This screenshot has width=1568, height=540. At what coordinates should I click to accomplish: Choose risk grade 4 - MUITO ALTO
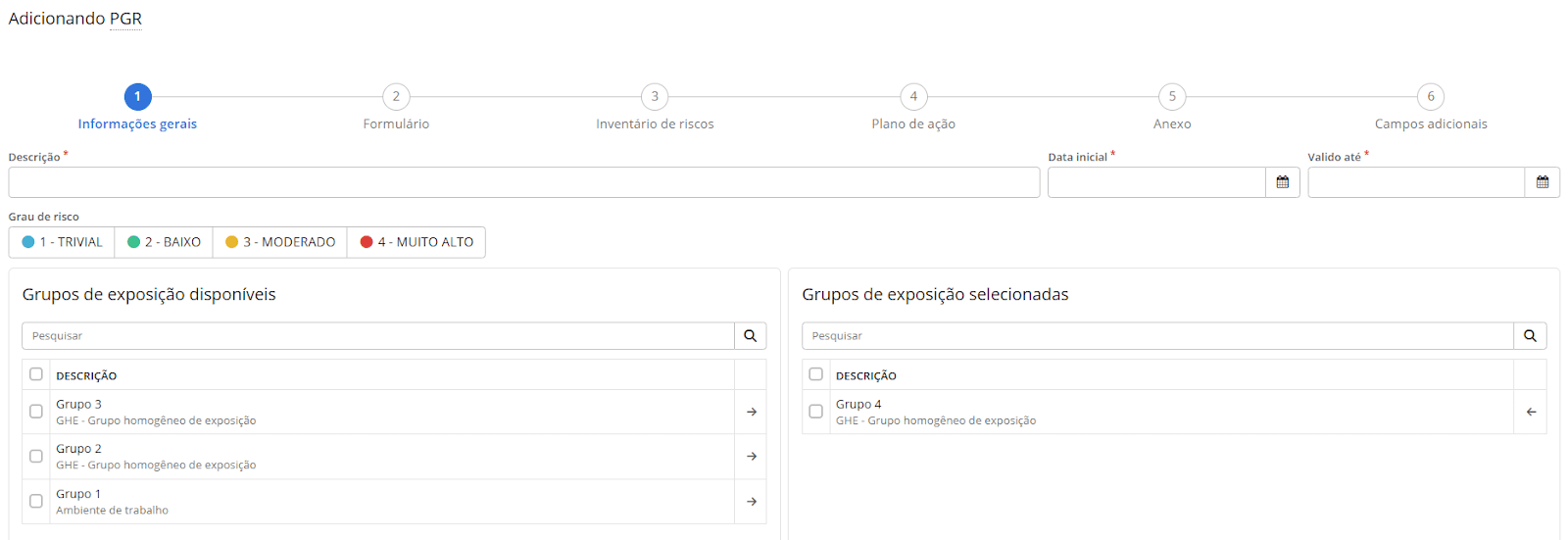[416, 242]
